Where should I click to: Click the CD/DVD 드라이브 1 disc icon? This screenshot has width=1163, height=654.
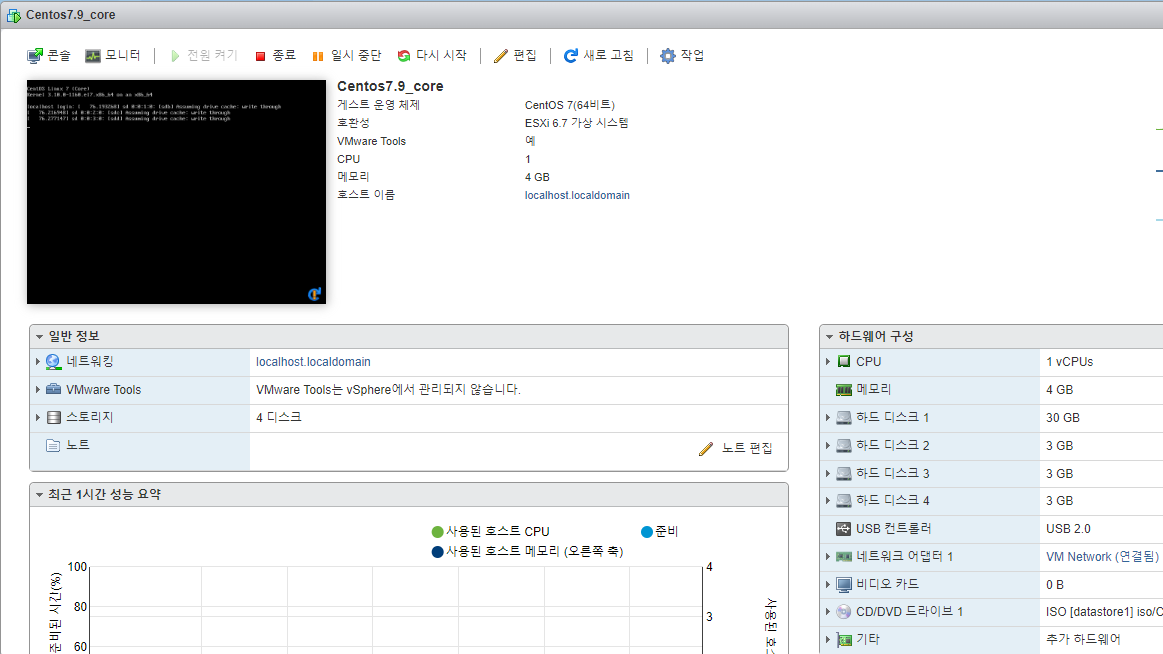click(844, 612)
